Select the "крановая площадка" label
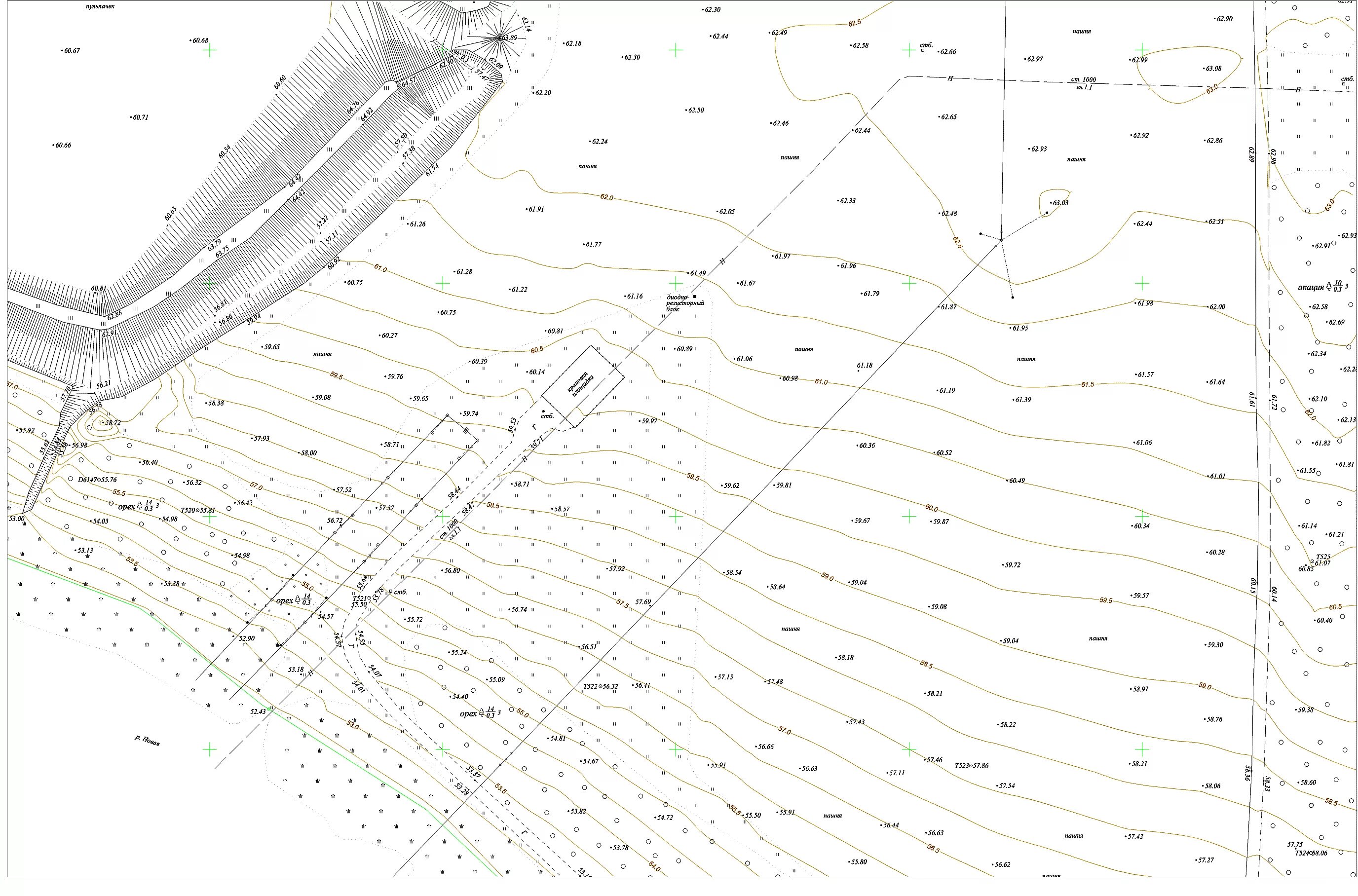 (581, 383)
